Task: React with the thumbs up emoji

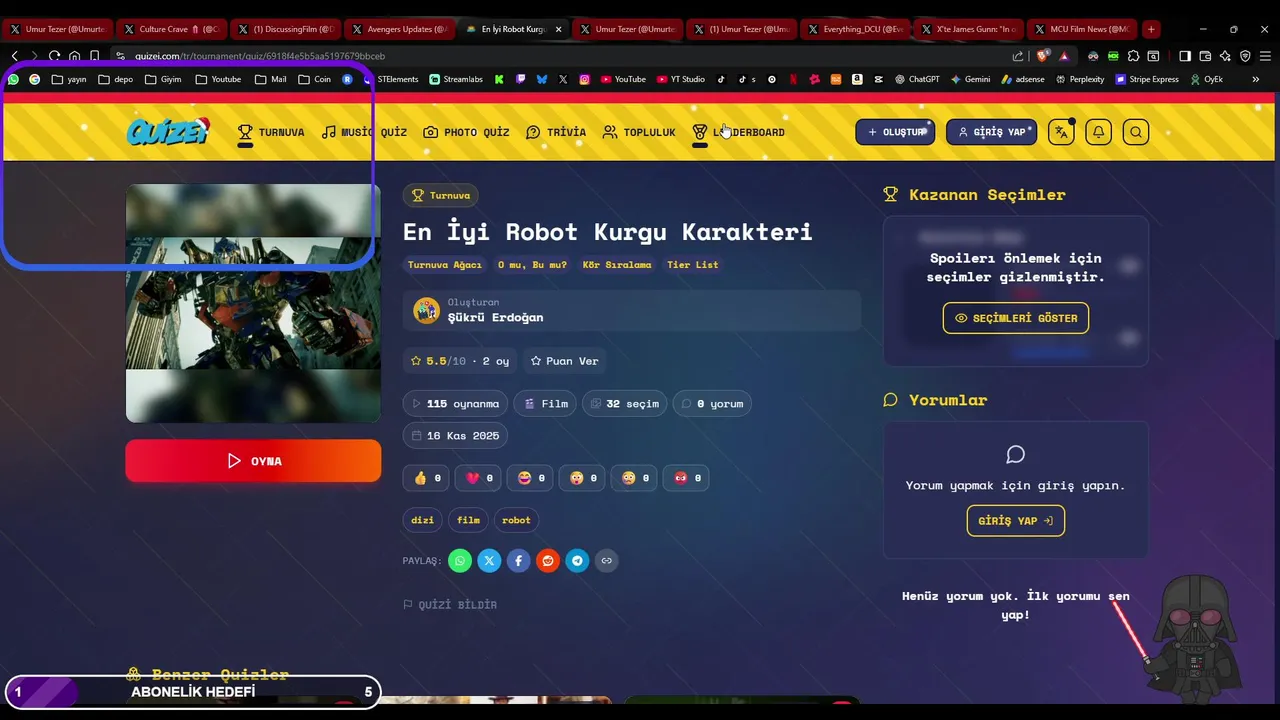Action: point(426,478)
